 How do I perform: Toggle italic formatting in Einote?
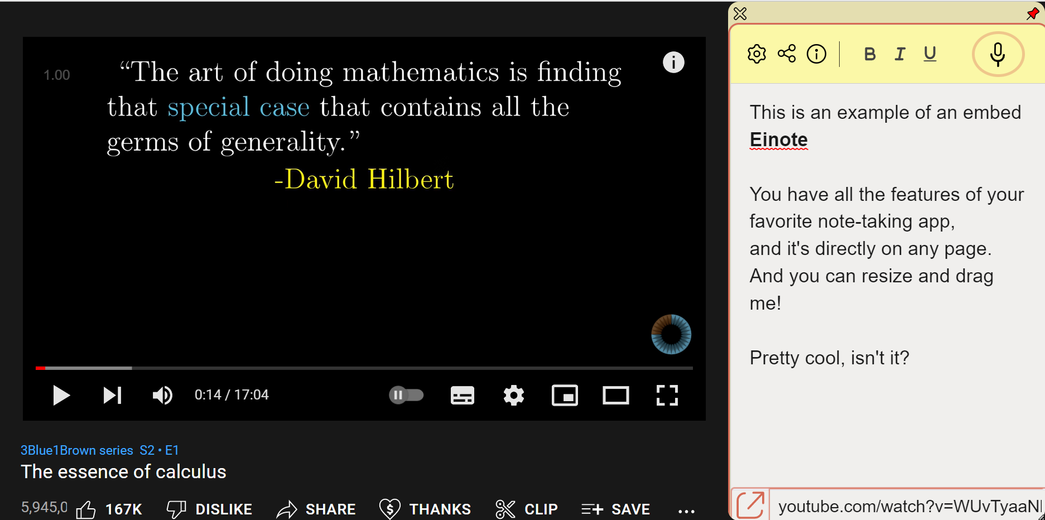pyautogui.click(x=900, y=55)
